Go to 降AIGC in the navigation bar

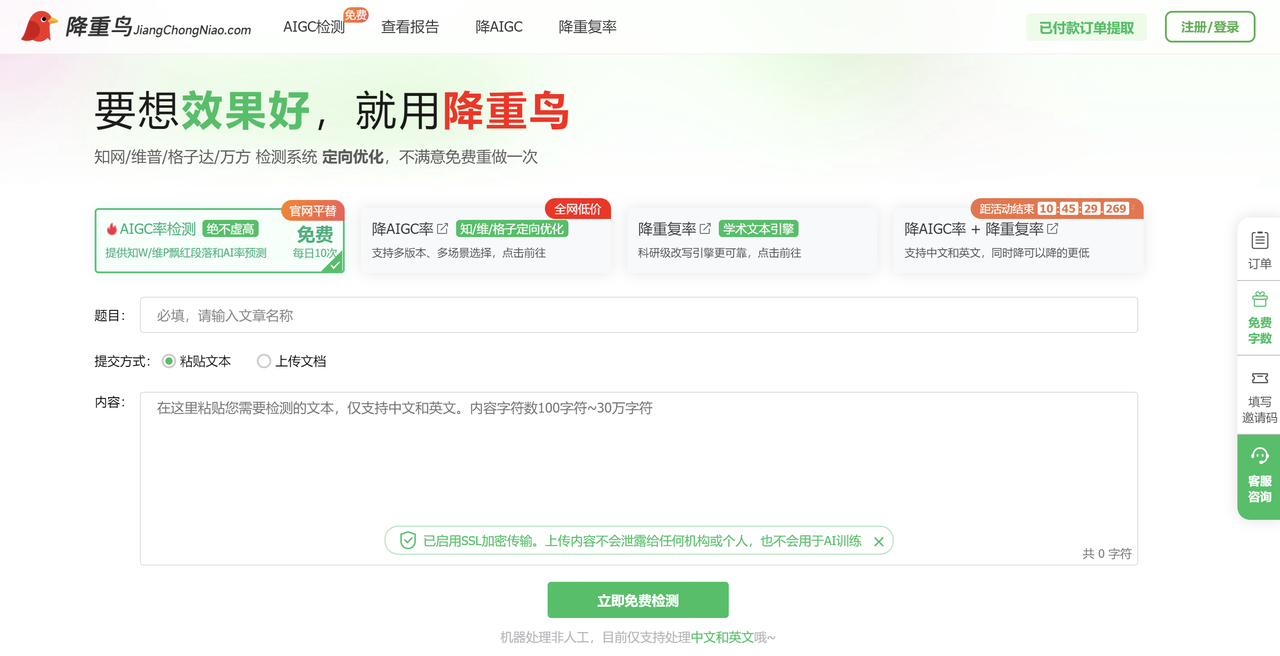pyautogui.click(x=499, y=27)
